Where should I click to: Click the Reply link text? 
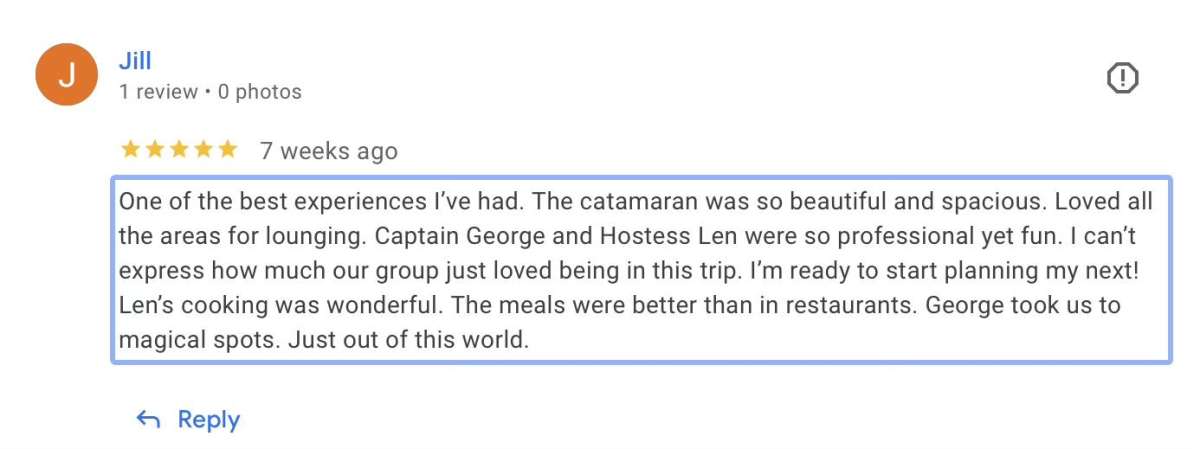pyautogui.click(x=208, y=420)
